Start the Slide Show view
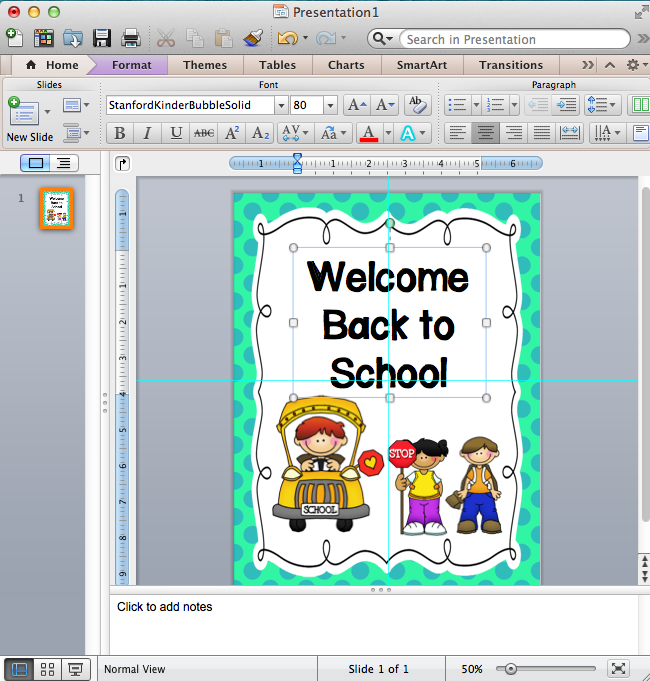 point(76,669)
